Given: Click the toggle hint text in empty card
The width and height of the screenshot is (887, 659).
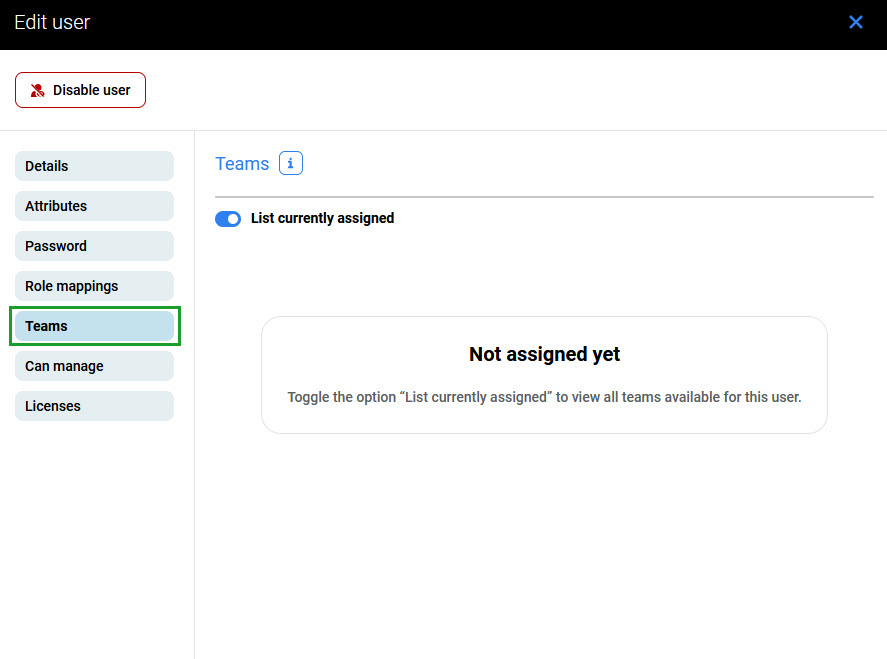Looking at the screenshot, I should (544, 397).
